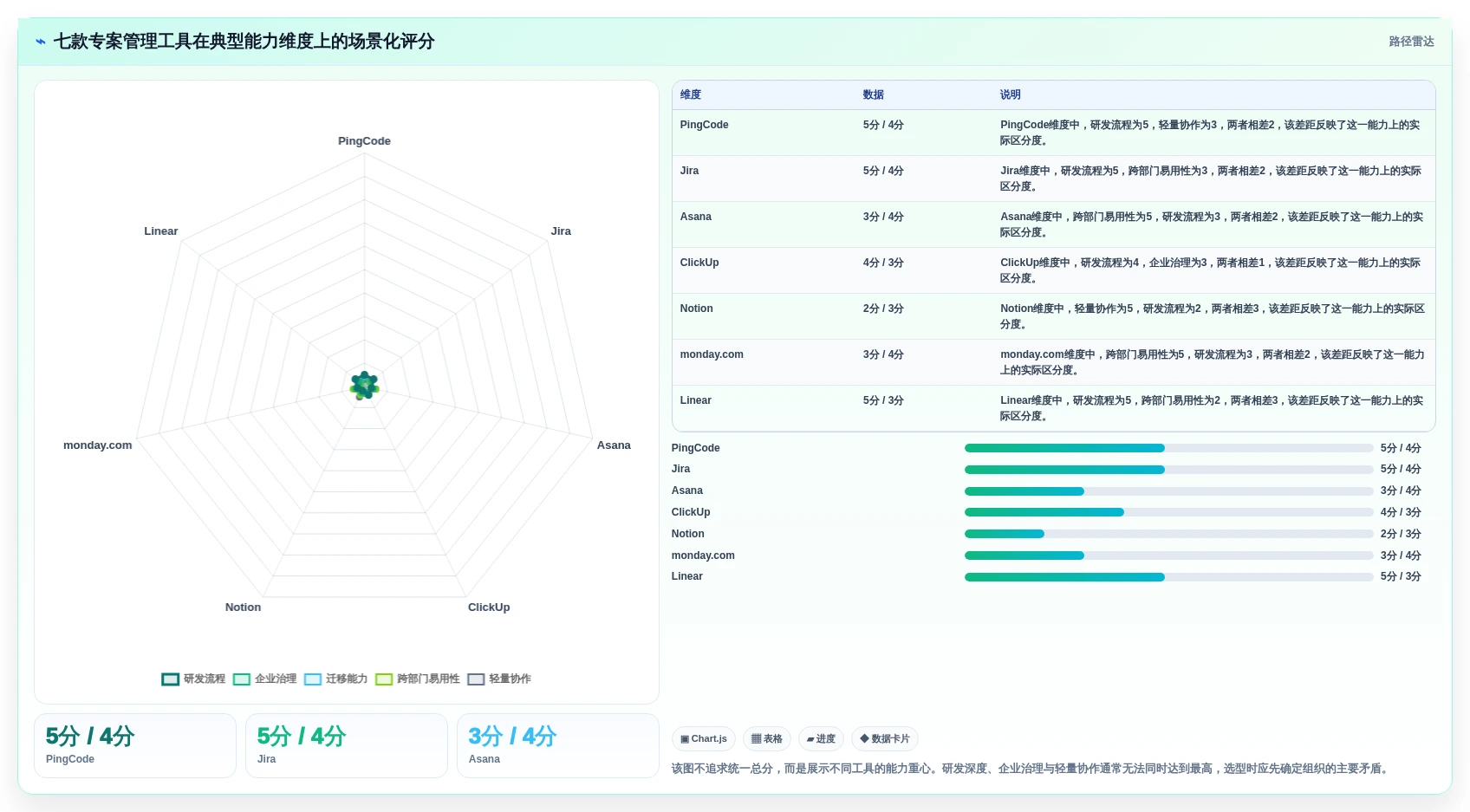Click the monday.com radar axis label
This screenshot has width=1470, height=812.
tap(98, 445)
